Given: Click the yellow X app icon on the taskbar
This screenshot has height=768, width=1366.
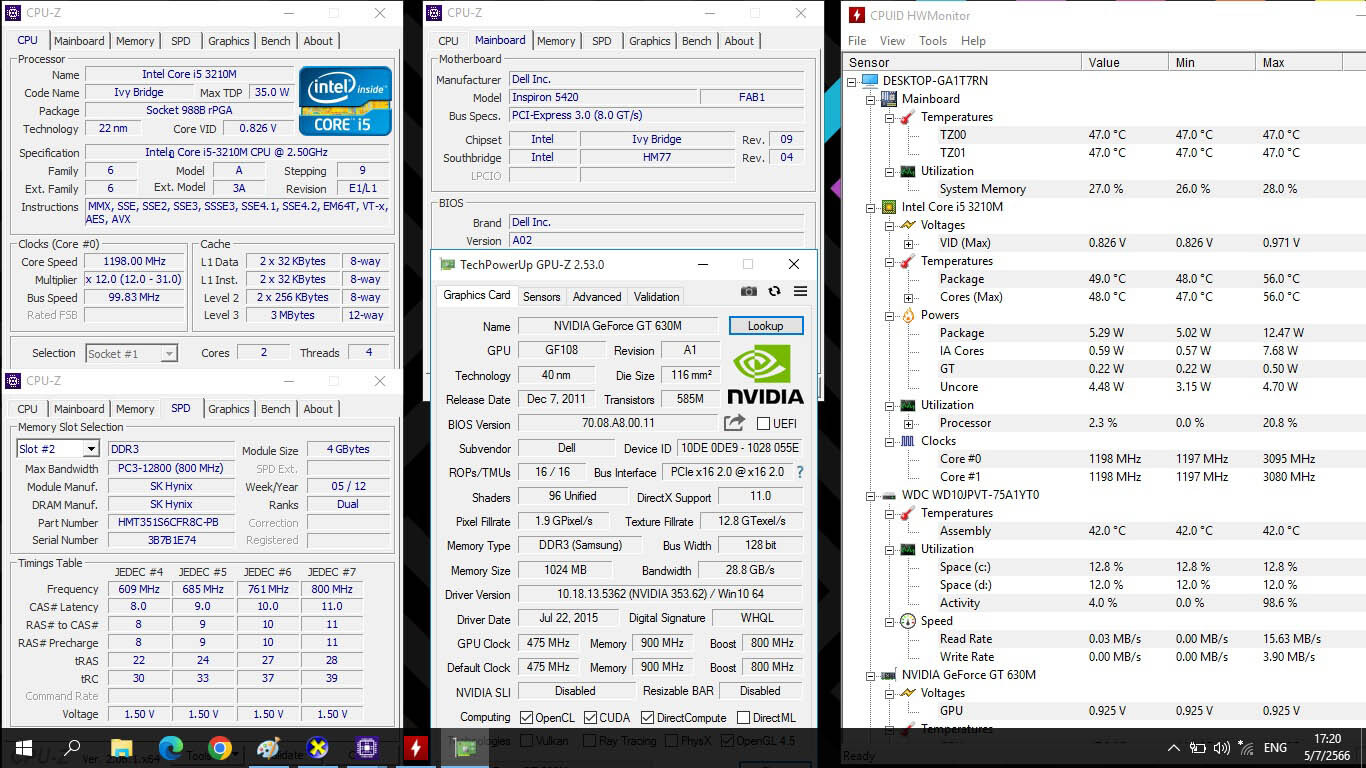Looking at the screenshot, I should [318, 748].
